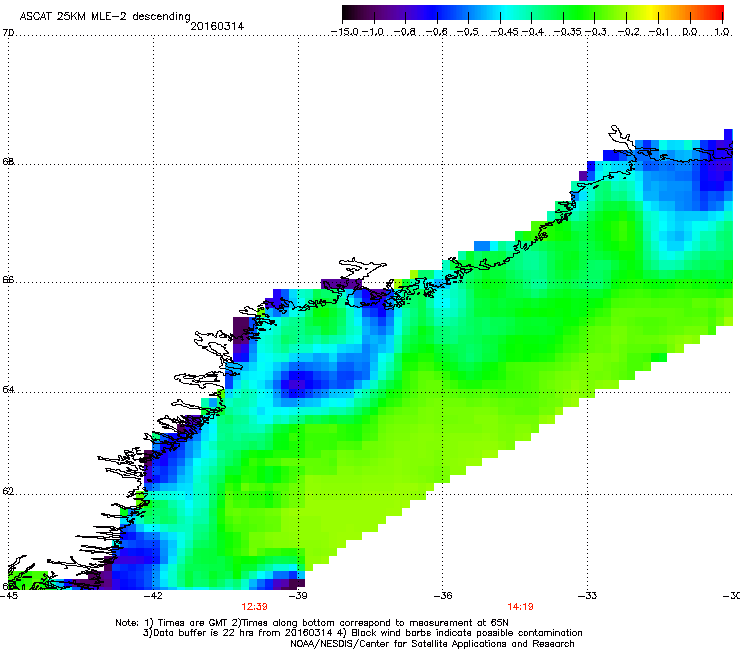Click the note line starting 'Note: 1) Times are GMT'

312,623
